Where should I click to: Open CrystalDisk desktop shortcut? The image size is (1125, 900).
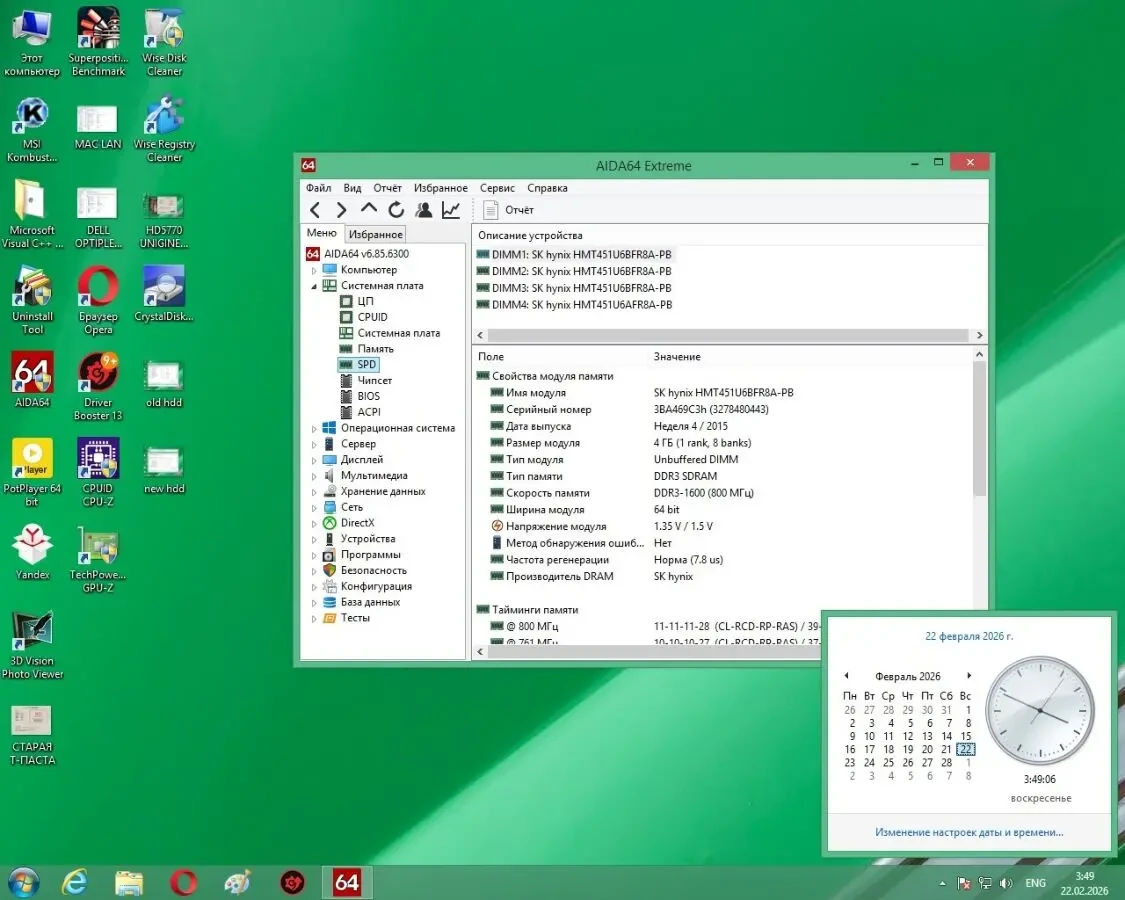coord(164,294)
